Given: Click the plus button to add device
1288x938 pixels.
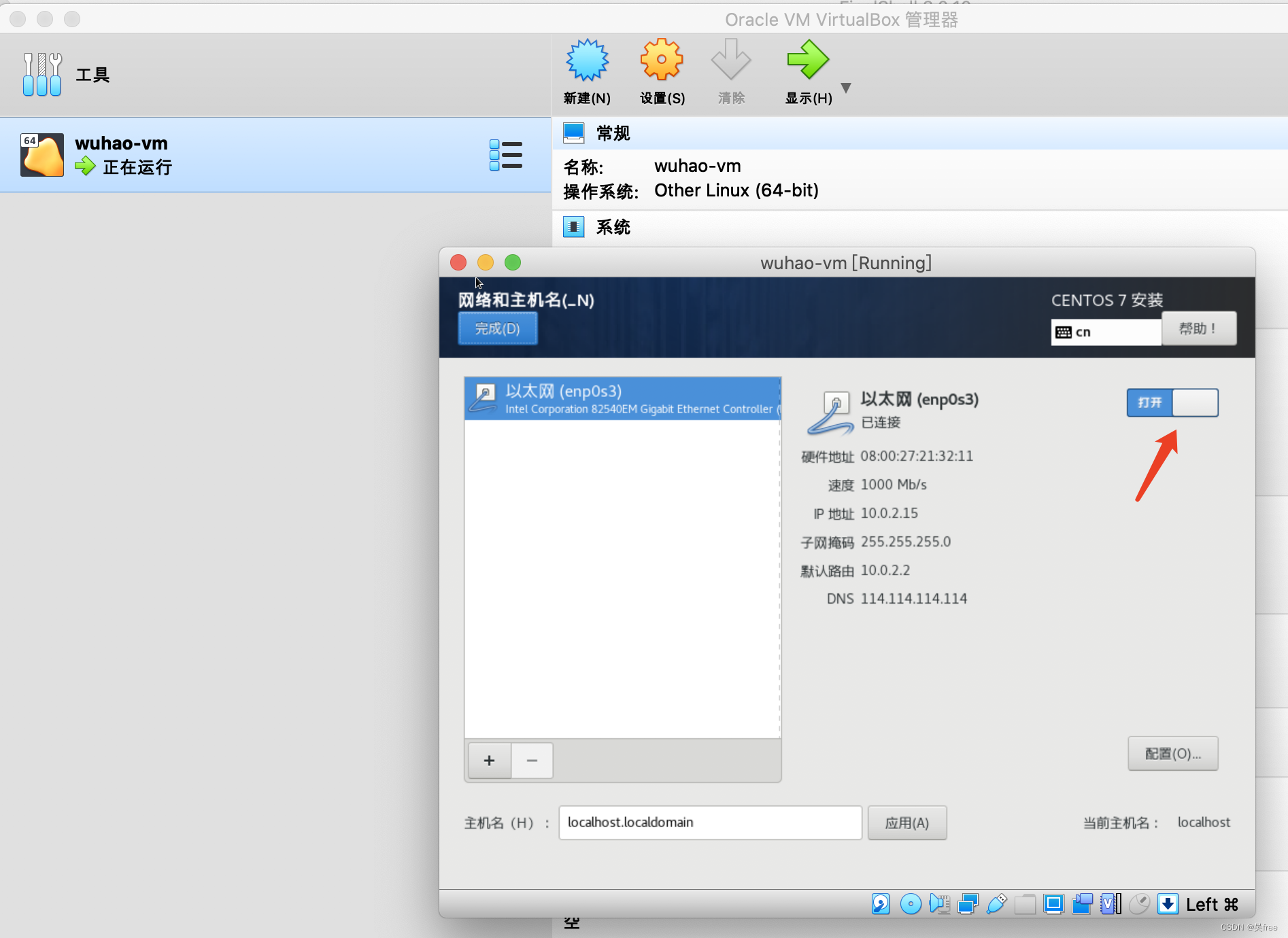Looking at the screenshot, I should click(x=490, y=760).
